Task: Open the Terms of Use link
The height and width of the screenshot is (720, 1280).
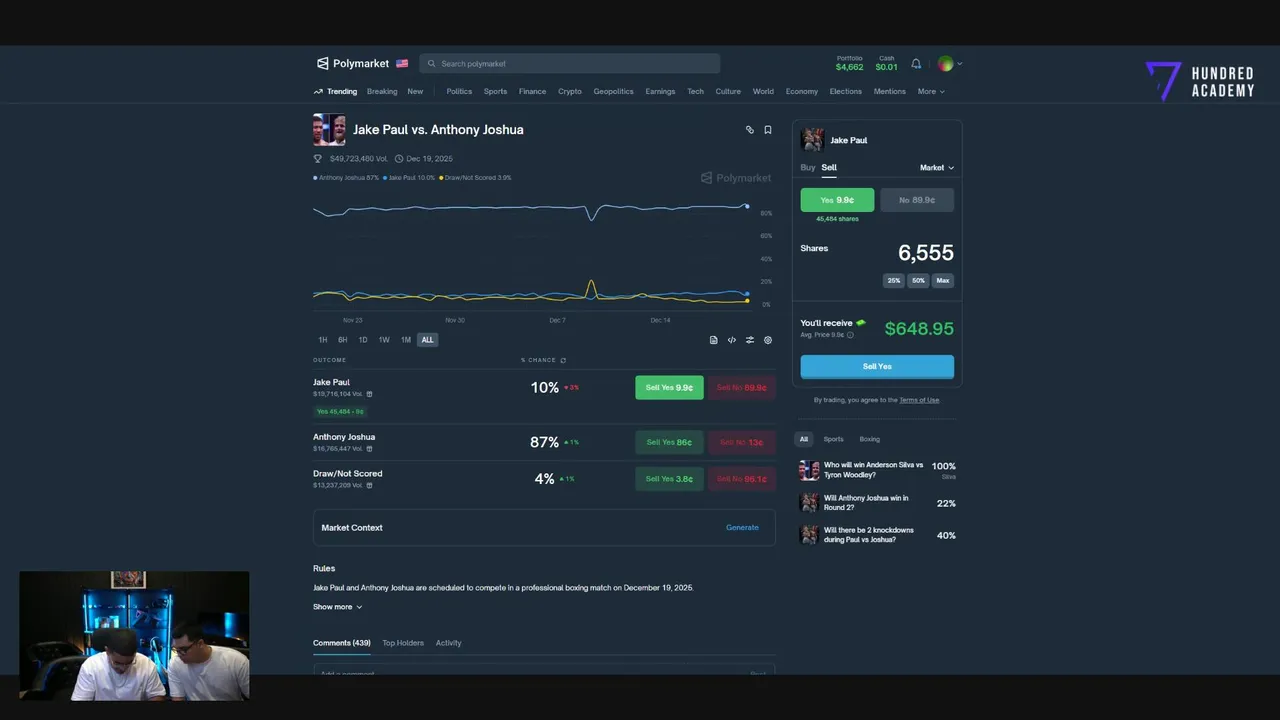Action: point(919,400)
